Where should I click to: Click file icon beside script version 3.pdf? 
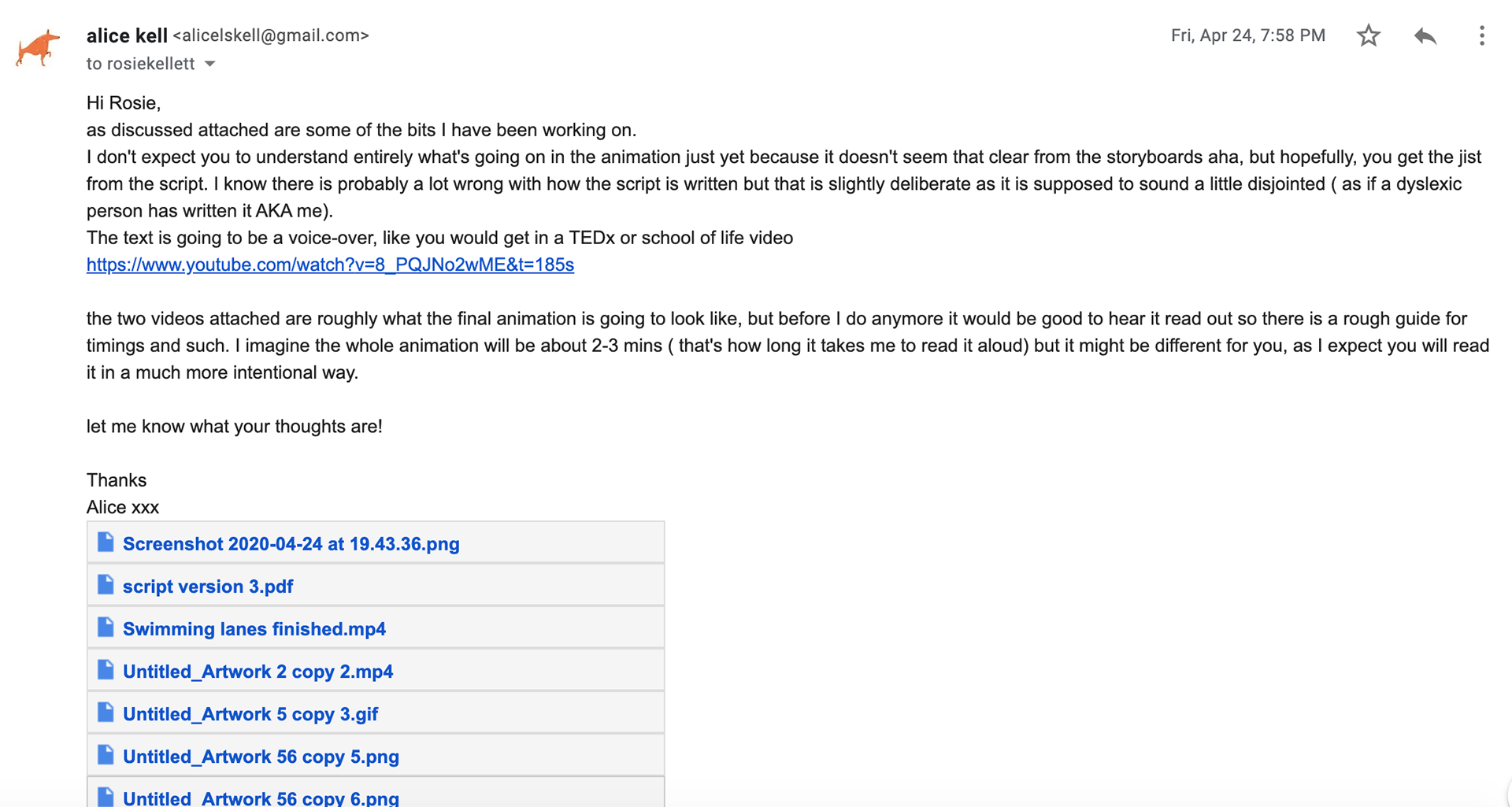click(106, 585)
